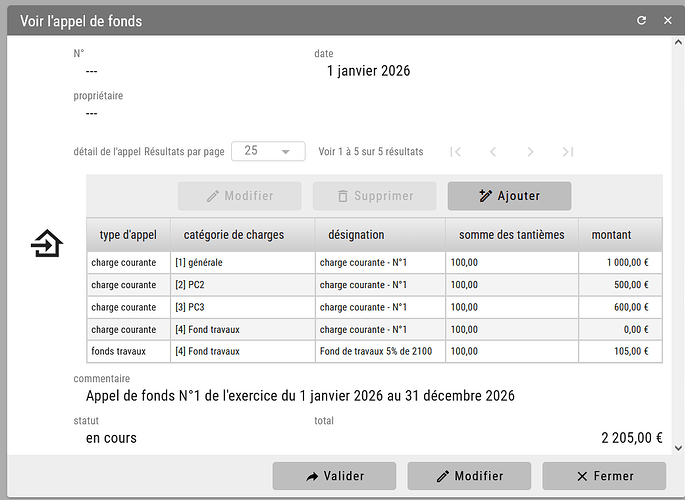Go to last page of results
Image resolution: width=685 pixels, height=500 pixels.
pos(568,152)
